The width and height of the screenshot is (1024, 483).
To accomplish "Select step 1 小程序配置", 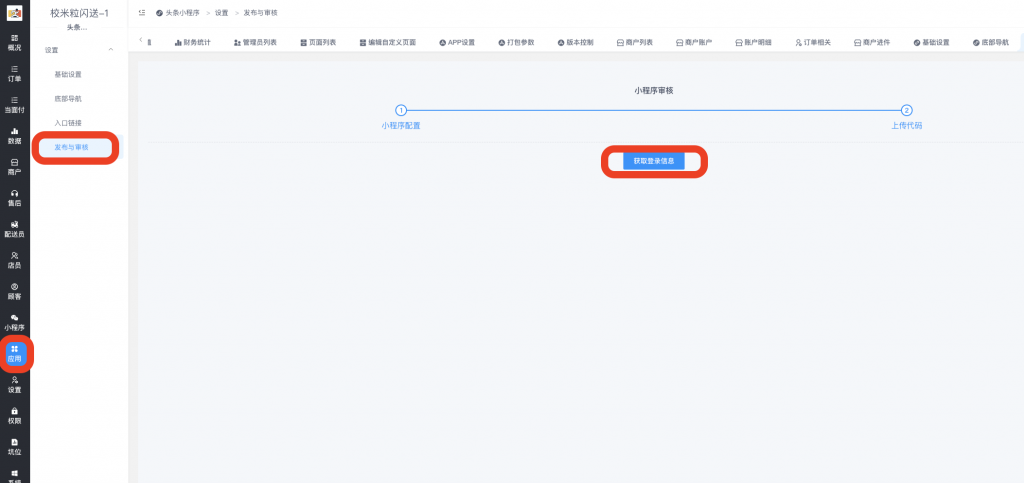I will coord(401,117).
